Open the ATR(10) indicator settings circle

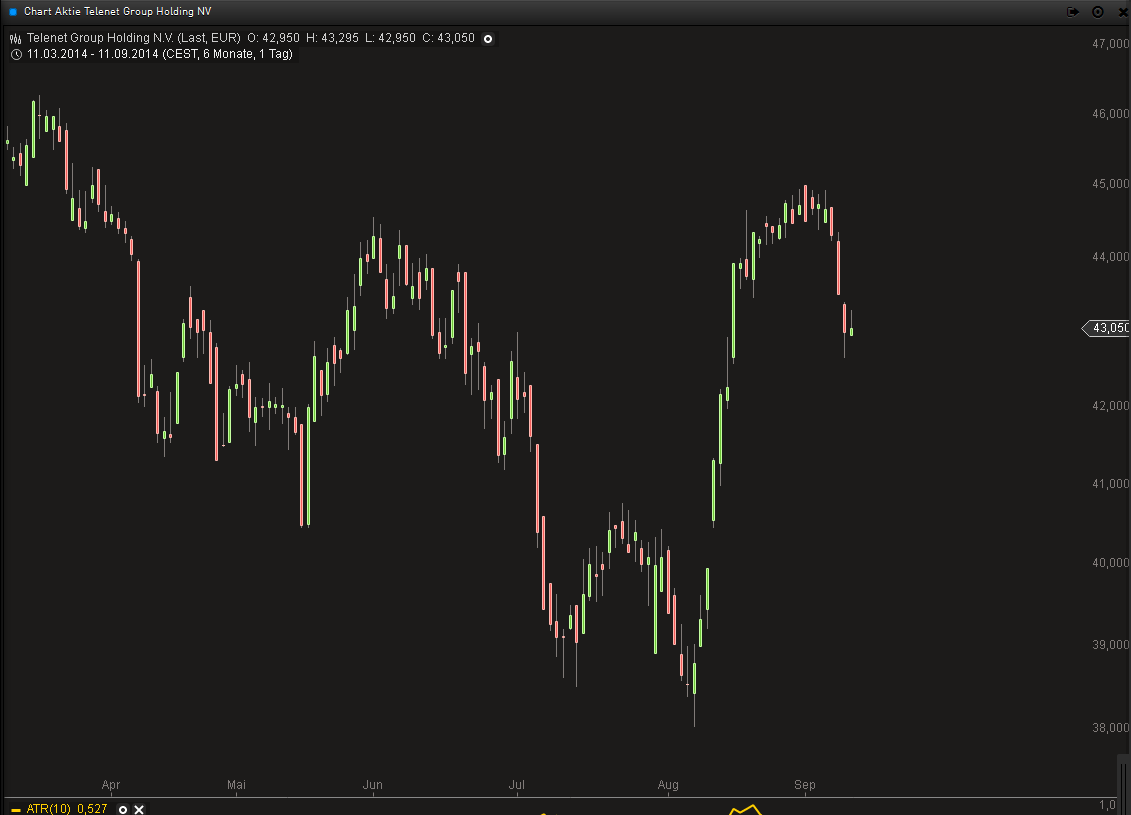click(123, 809)
